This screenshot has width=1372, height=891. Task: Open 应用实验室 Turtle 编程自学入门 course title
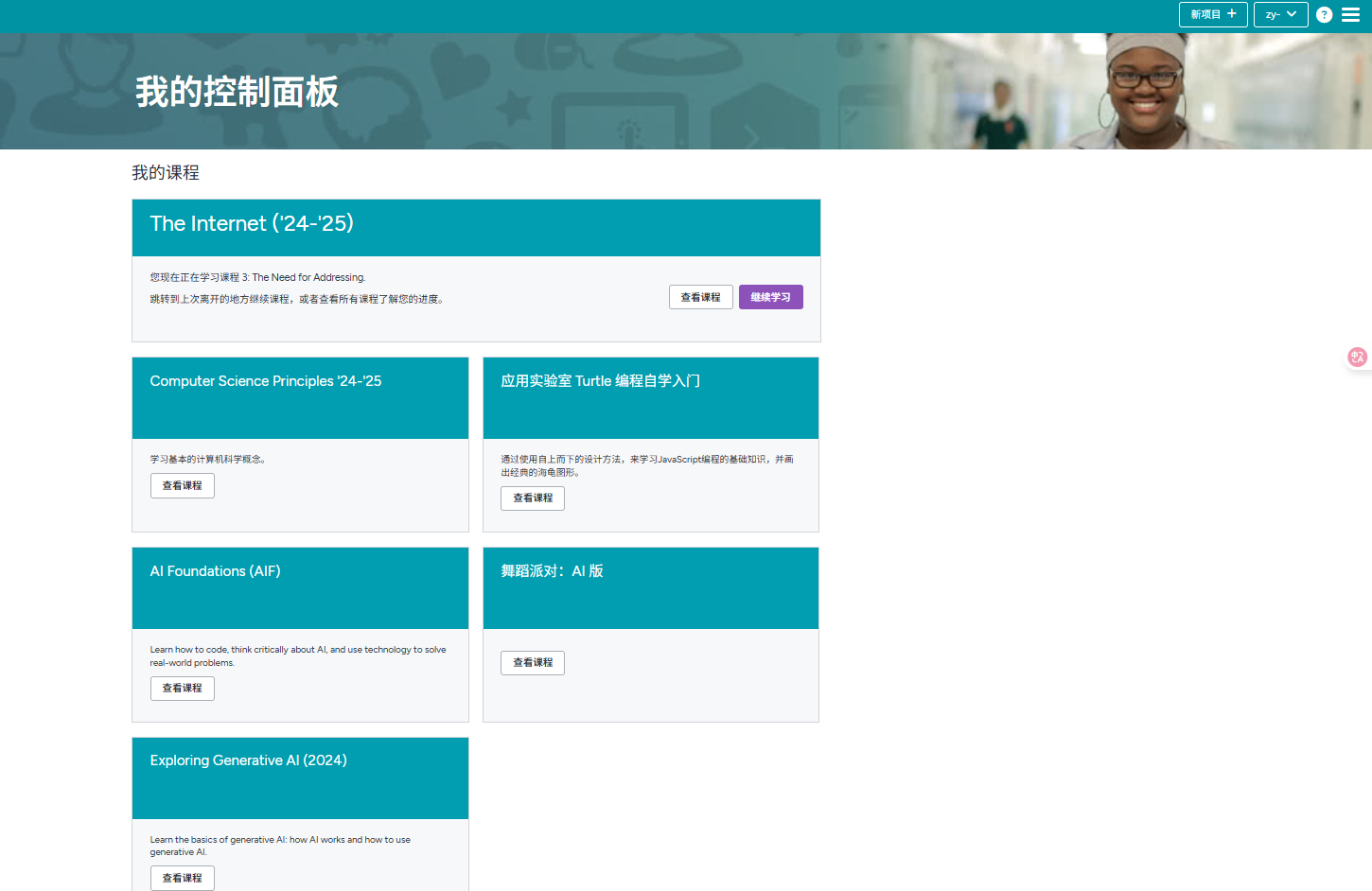click(601, 381)
